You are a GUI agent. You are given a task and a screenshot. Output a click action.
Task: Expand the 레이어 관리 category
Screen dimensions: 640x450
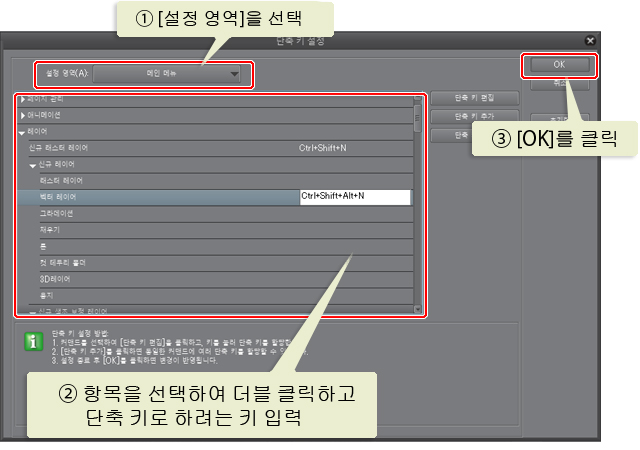(x=23, y=99)
